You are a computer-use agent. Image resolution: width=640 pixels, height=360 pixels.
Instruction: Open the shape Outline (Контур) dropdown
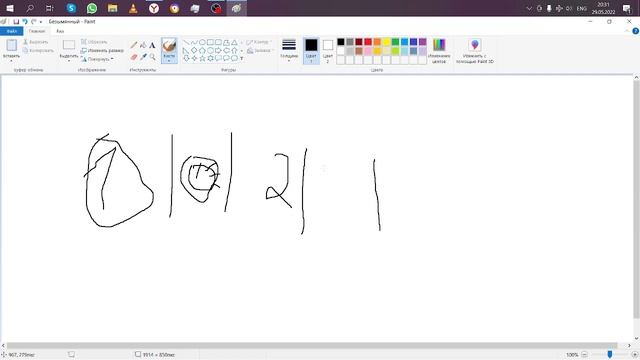pos(260,42)
